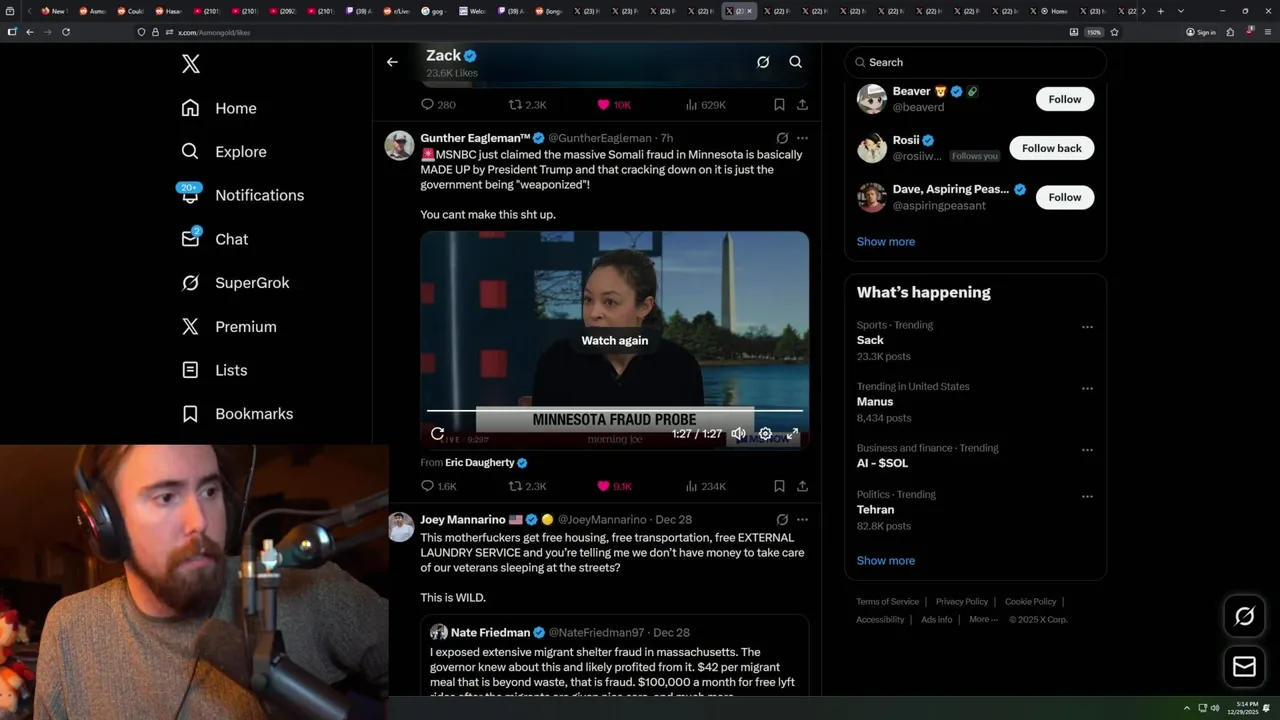Open Home from the sidebar
Image resolution: width=1280 pixels, height=720 pixels.
point(219,108)
